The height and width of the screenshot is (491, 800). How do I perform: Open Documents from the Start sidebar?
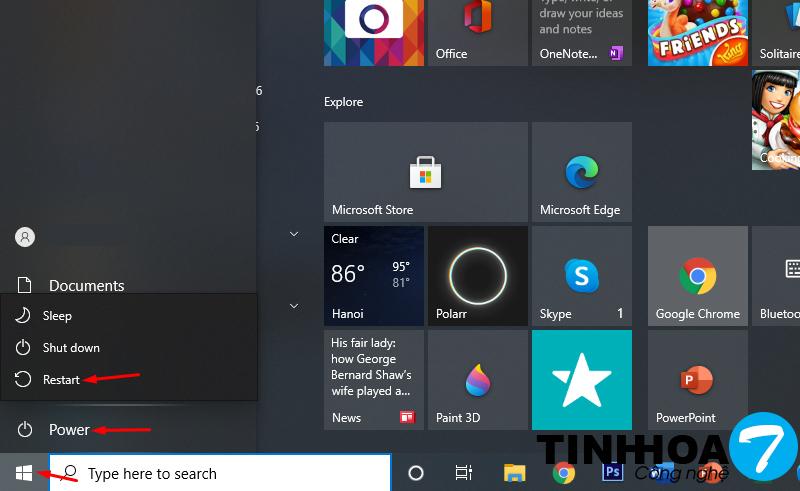(x=86, y=286)
